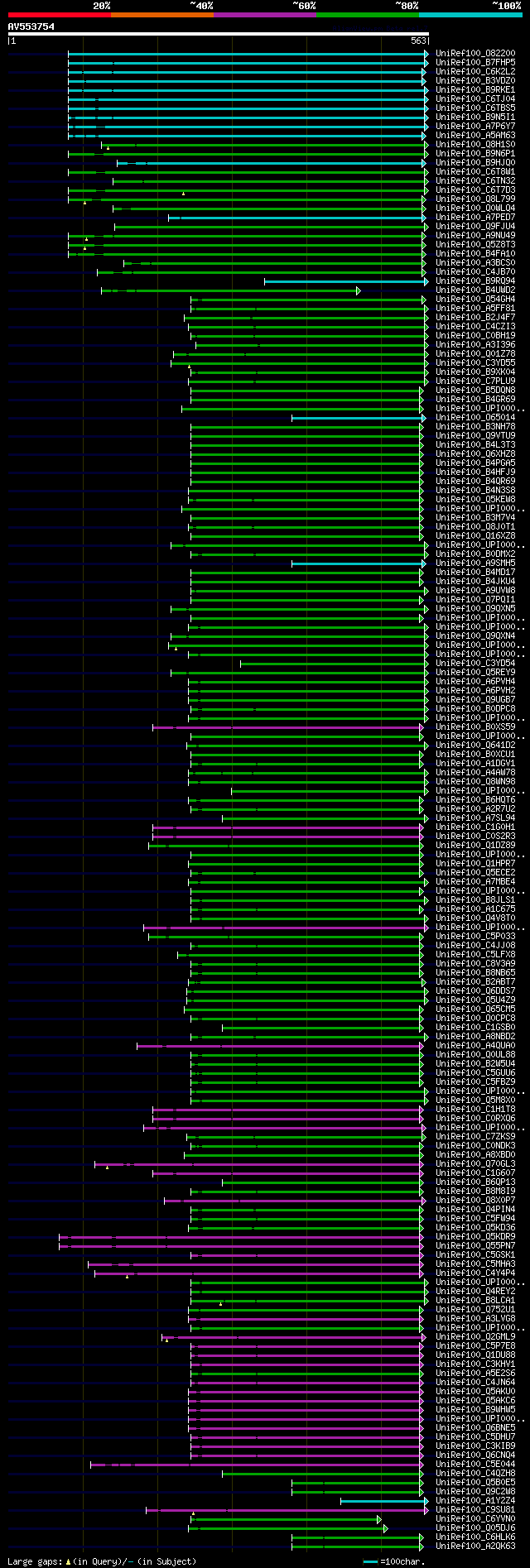Click cyan alignment bar for UniRef100_A1Y2Z4

pos(384,1501)
